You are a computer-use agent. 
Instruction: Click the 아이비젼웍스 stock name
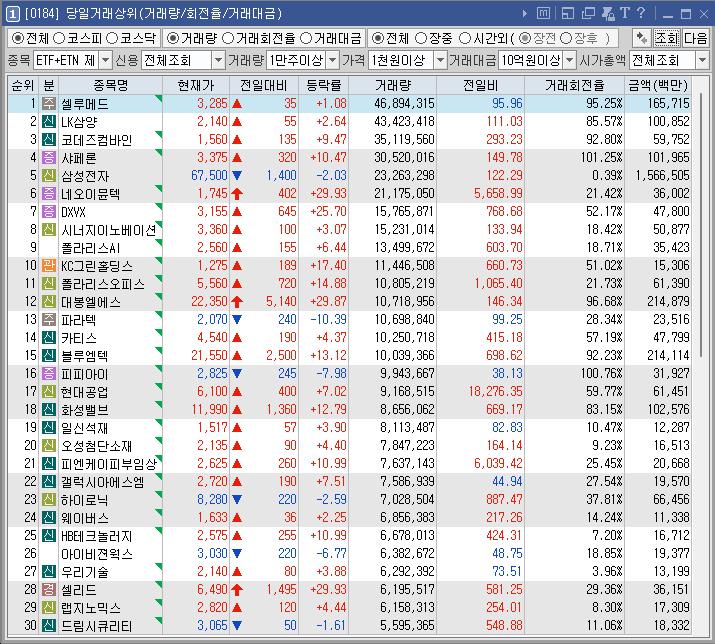pyautogui.click(x=97, y=554)
